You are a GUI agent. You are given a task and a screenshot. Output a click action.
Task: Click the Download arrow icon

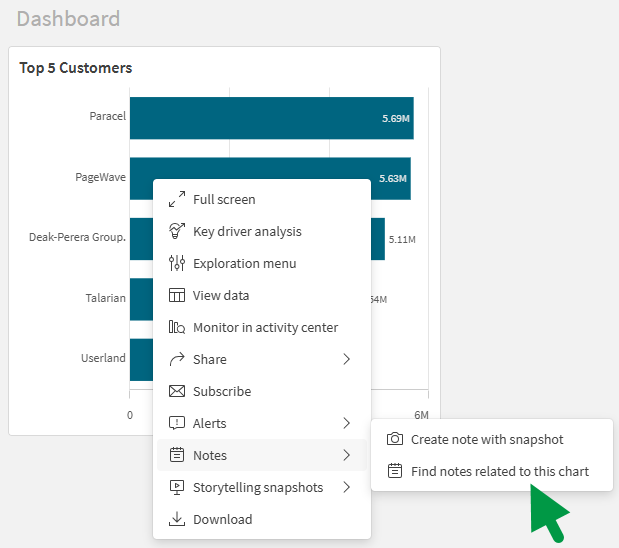(x=177, y=519)
